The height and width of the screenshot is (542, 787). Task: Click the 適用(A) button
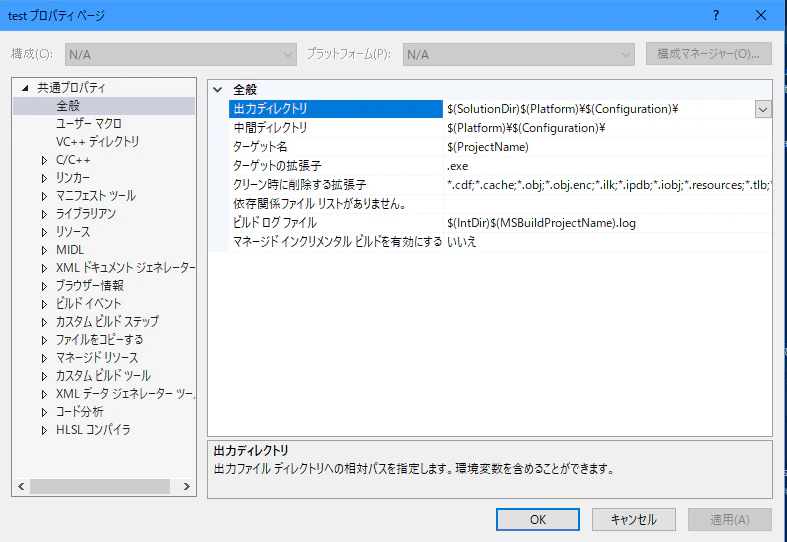click(730, 519)
